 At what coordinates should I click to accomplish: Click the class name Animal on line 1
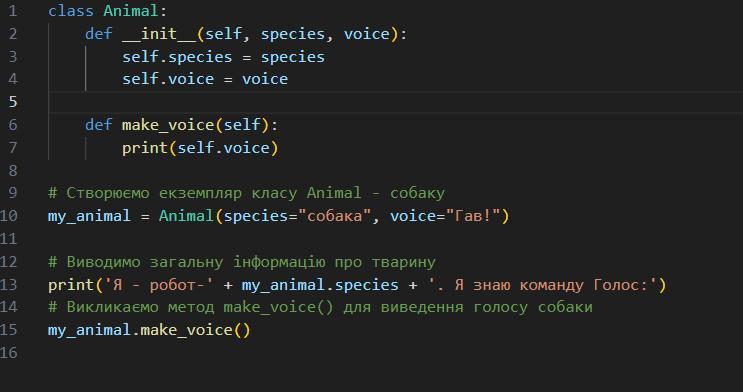pyautogui.click(x=131, y=11)
